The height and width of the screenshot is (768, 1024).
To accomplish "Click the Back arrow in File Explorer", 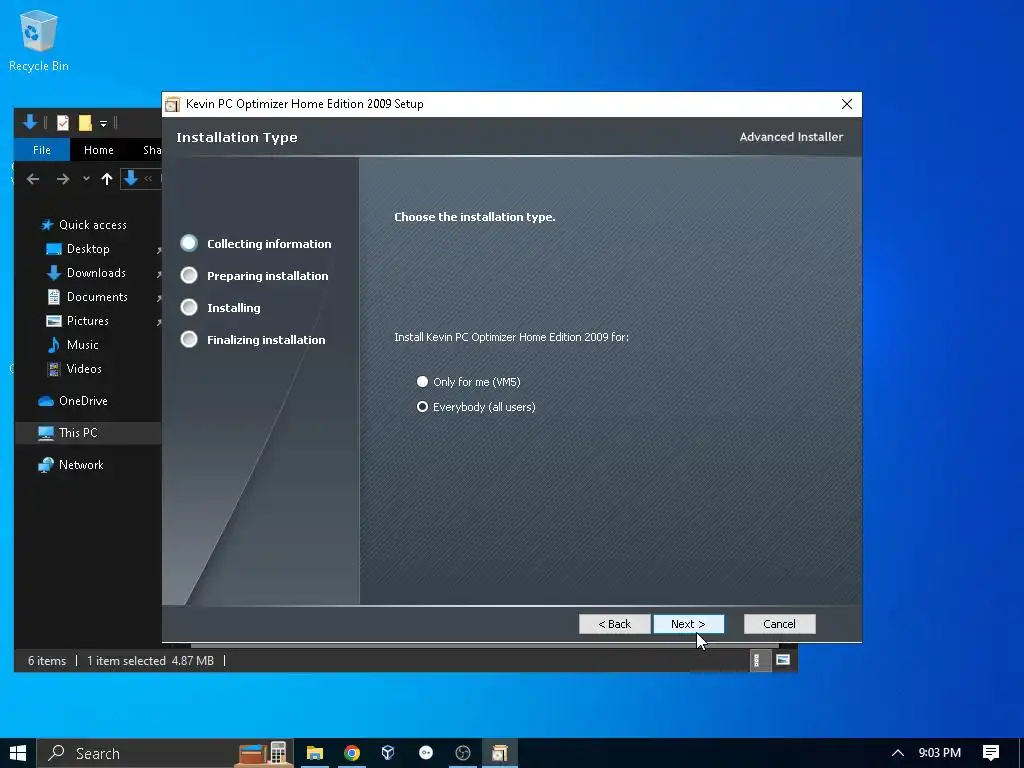I will point(33,179).
